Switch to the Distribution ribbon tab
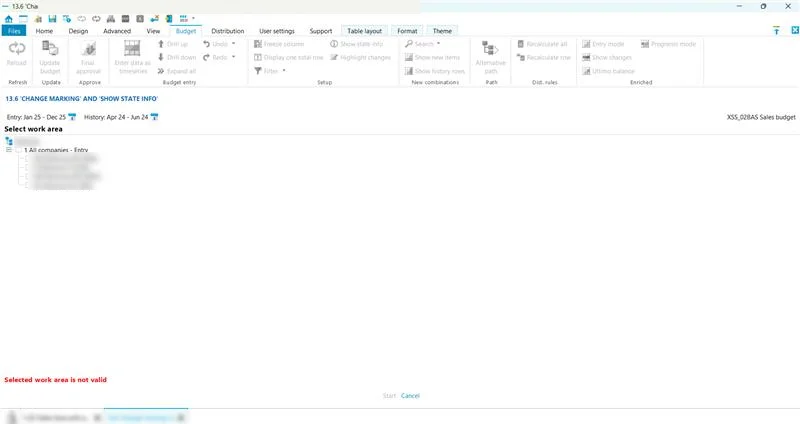The width and height of the screenshot is (800, 424). point(228,31)
